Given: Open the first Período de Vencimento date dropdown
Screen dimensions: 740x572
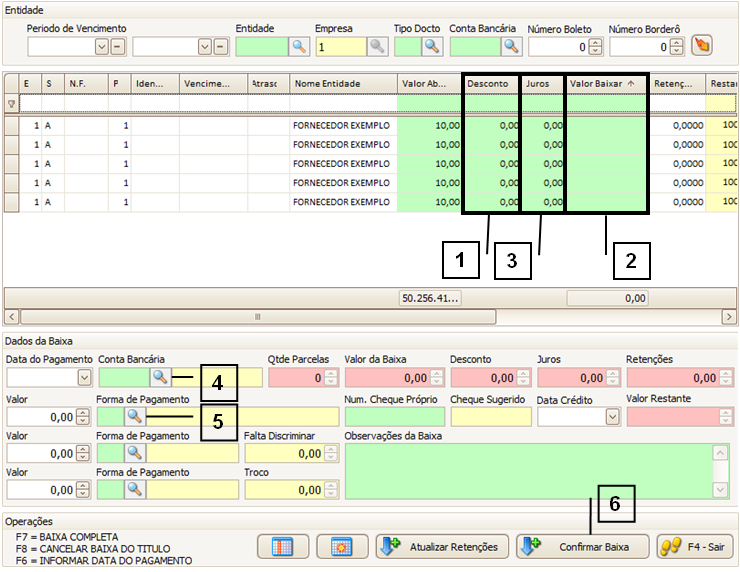Looking at the screenshot, I should tap(101, 47).
